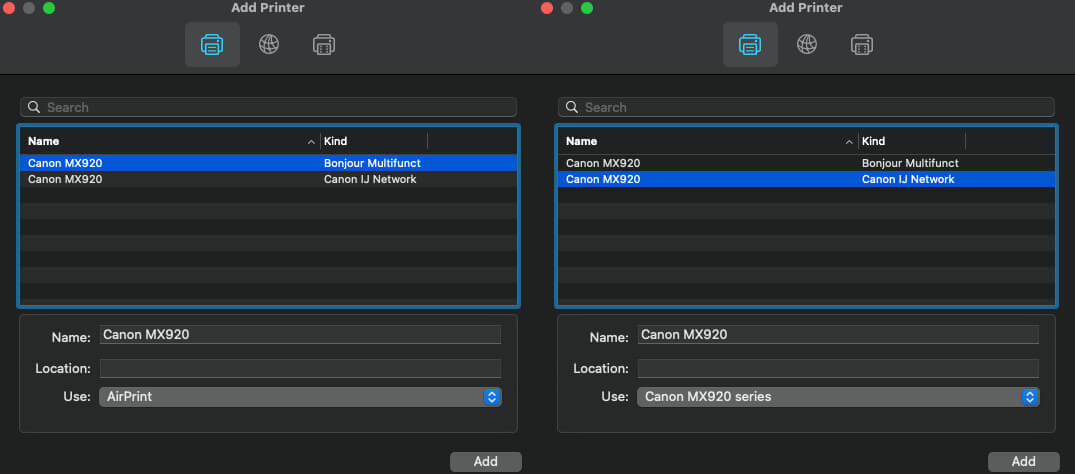Click Location field in left window

pyautogui.click(x=300, y=368)
